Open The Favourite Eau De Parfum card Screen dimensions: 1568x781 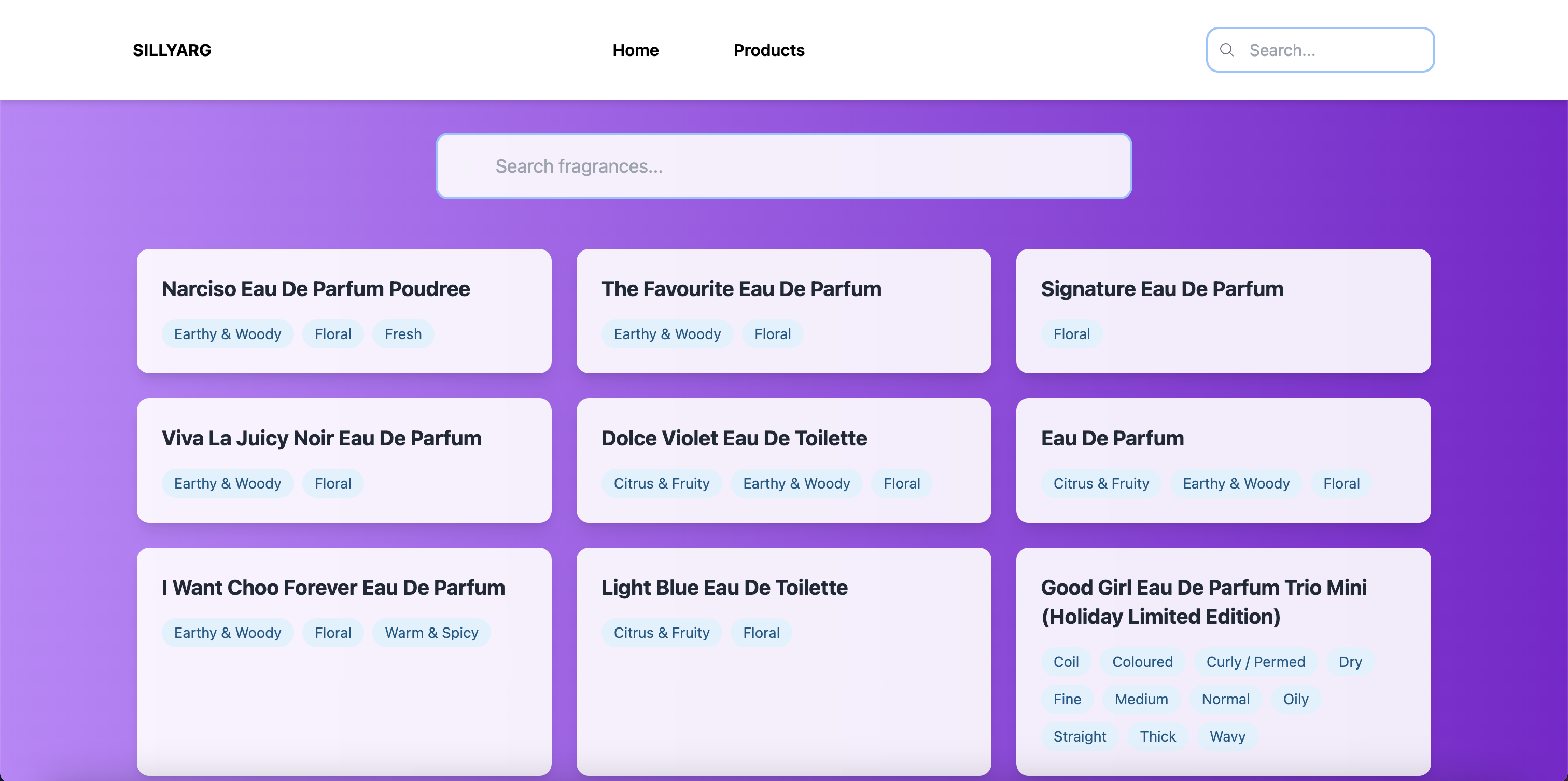coord(783,311)
